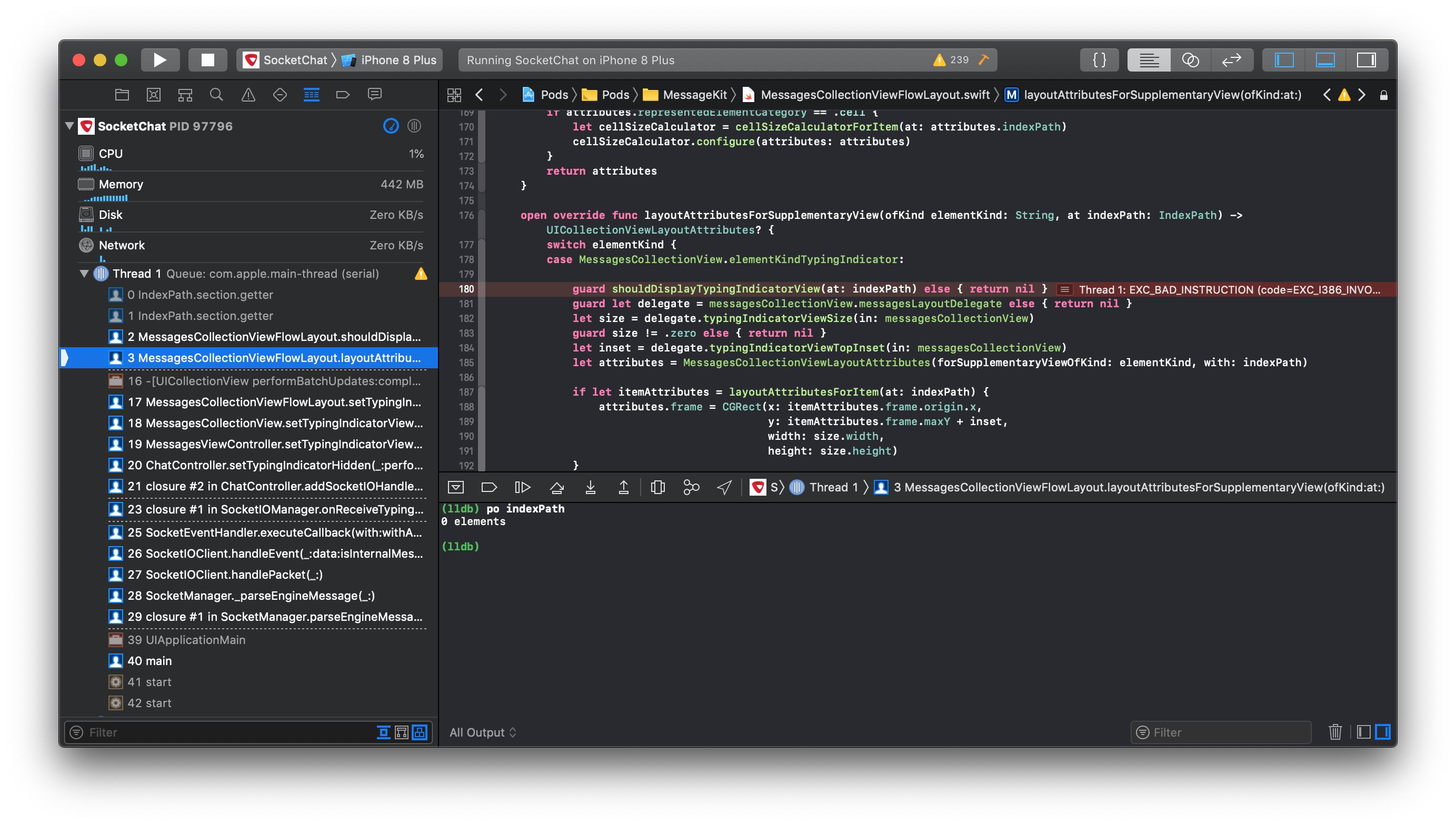Open MessagesCollectionViewFlowLayout.swift jump bar item

tap(866, 95)
